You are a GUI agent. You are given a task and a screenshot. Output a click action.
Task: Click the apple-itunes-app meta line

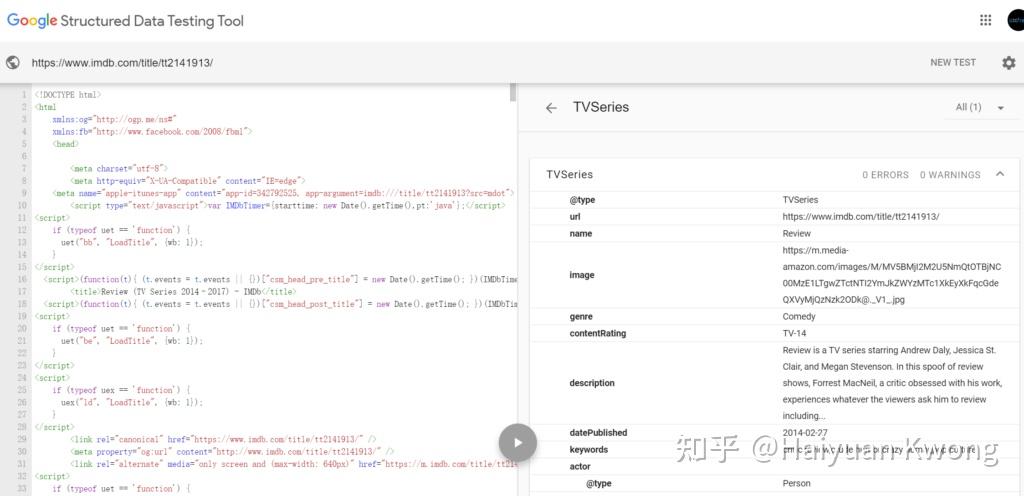tap(283, 193)
